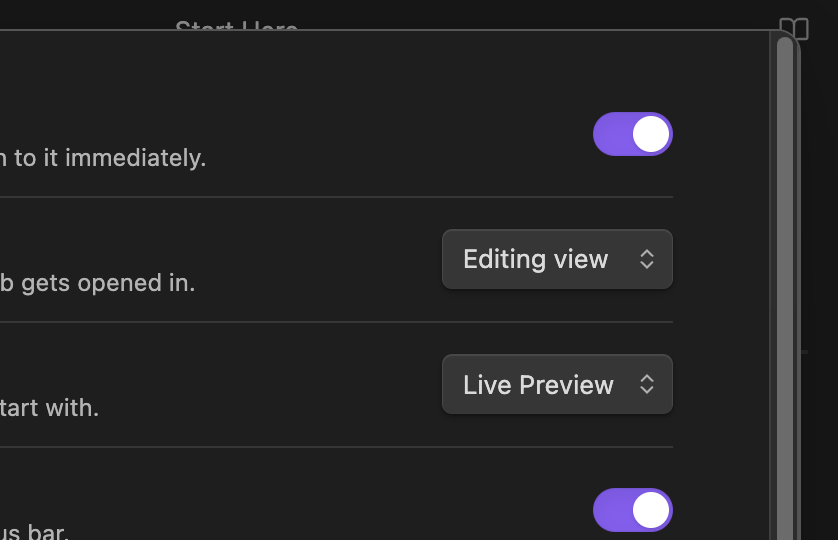838x540 pixels.
Task: Open the Editing view dropdown
Action: pyautogui.click(x=557, y=260)
